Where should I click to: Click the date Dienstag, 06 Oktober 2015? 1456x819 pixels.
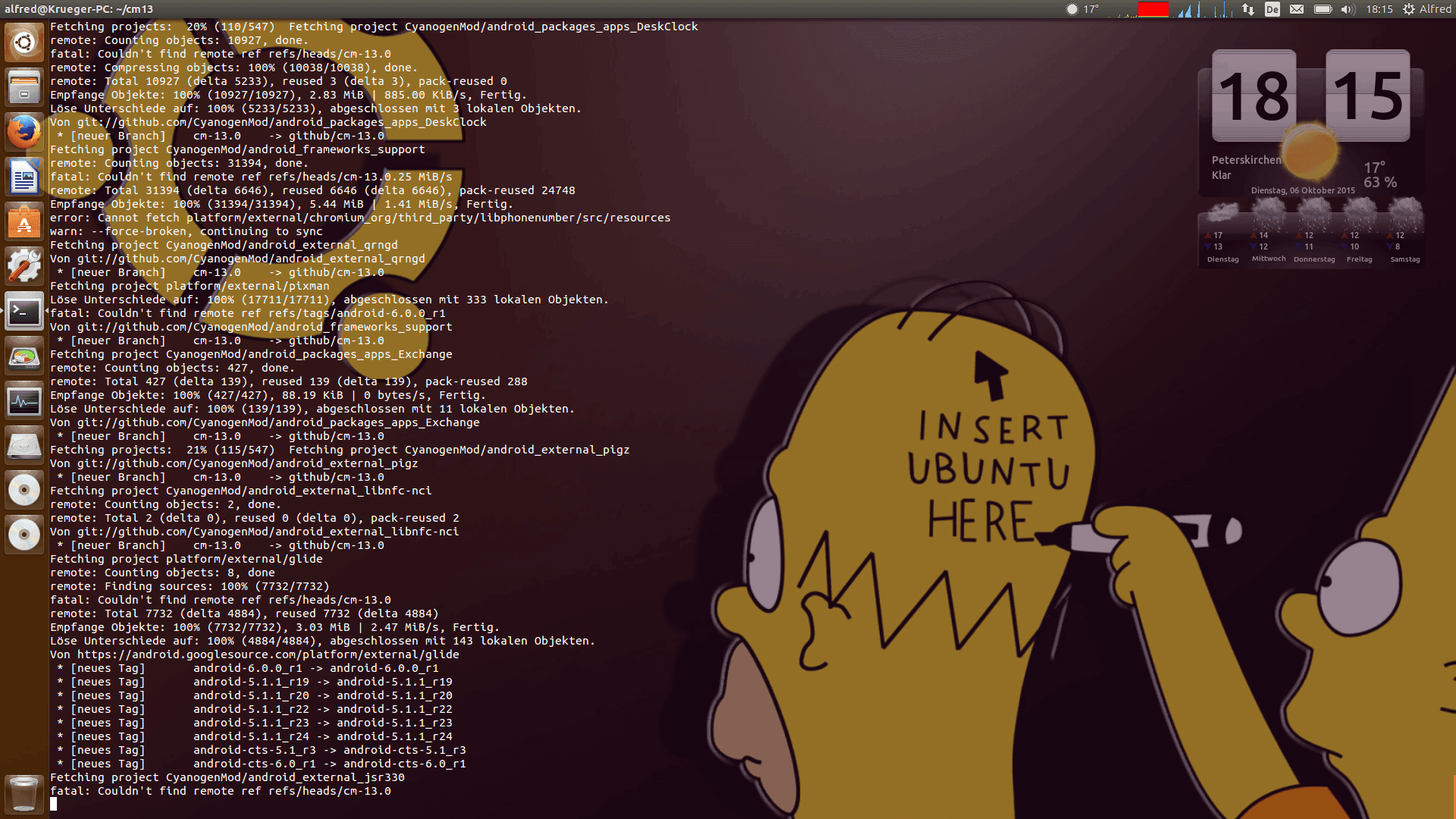click(1303, 190)
